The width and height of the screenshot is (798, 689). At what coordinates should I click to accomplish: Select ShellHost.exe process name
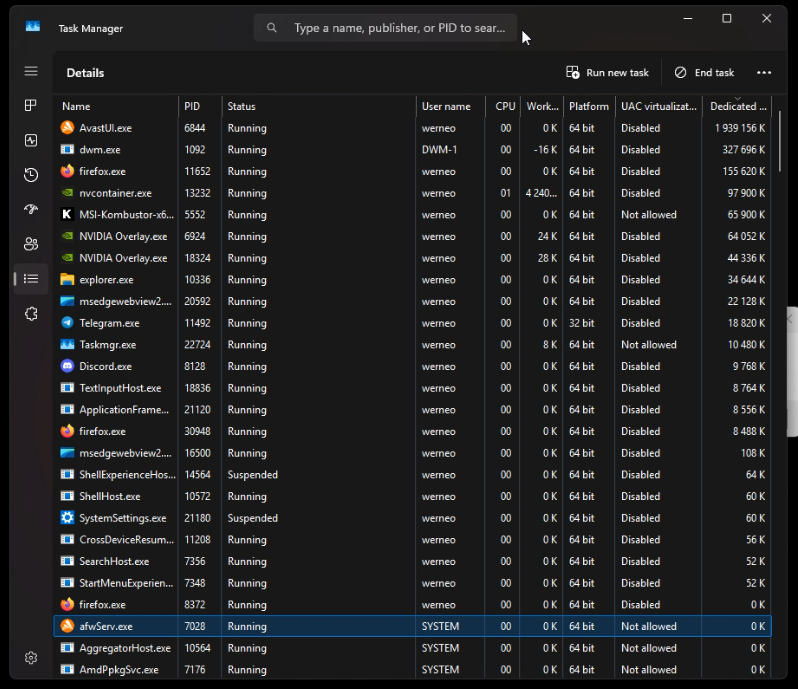(x=109, y=496)
